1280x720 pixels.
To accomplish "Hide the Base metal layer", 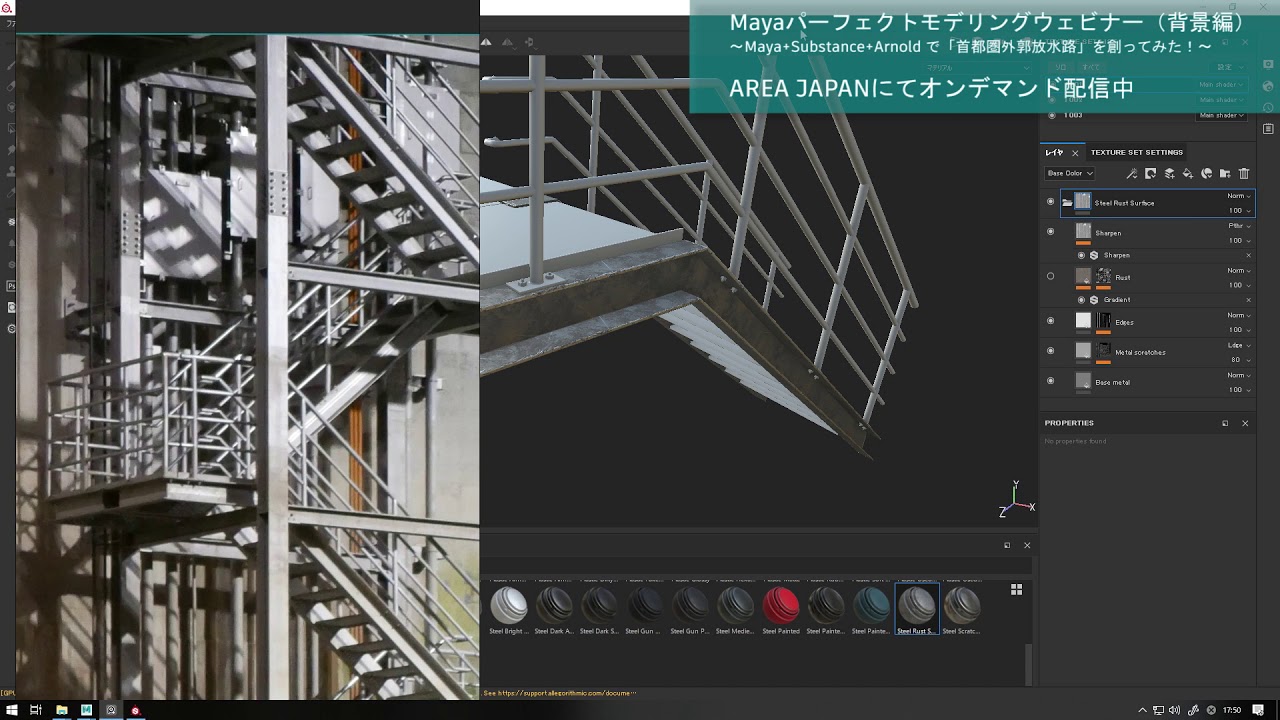I will pos(1050,381).
